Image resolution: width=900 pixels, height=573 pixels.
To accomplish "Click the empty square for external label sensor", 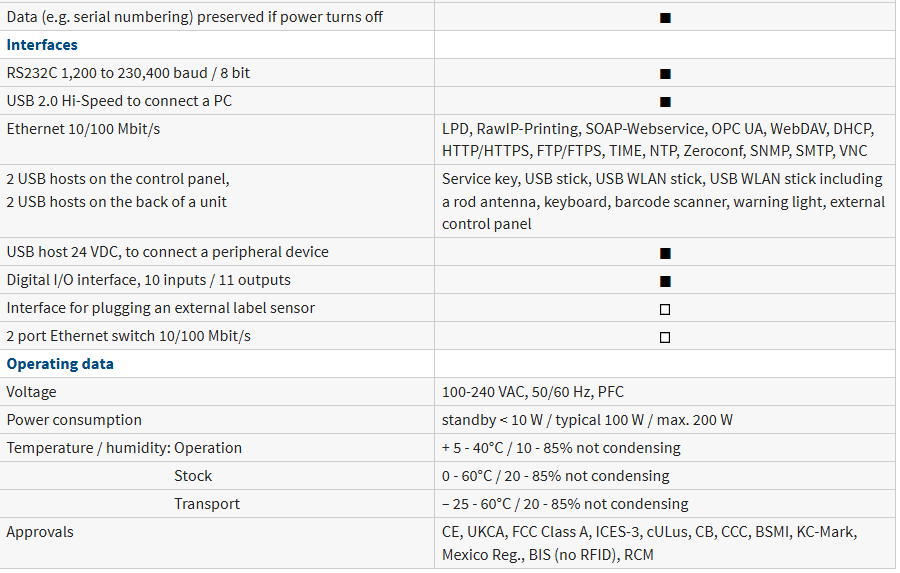I will pos(665,309).
